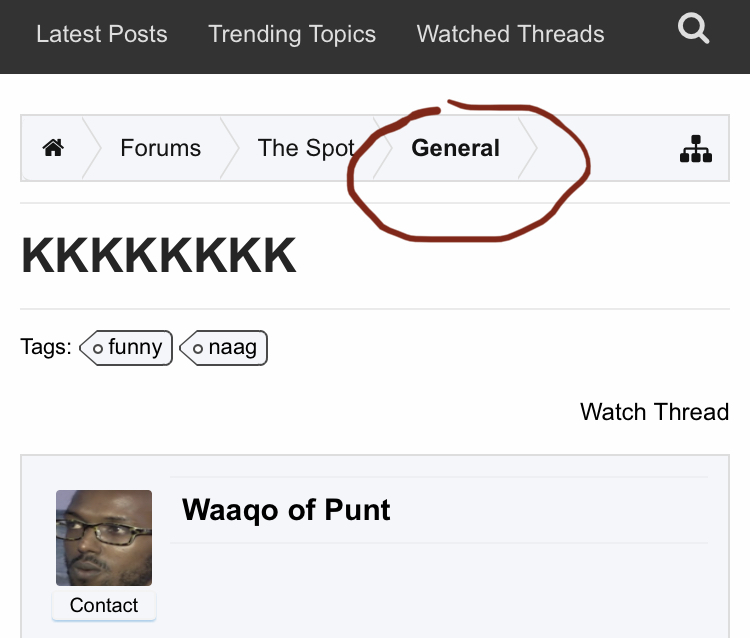Go to home via breadcrumb house icon
This screenshot has height=638, width=750.
coord(53,147)
